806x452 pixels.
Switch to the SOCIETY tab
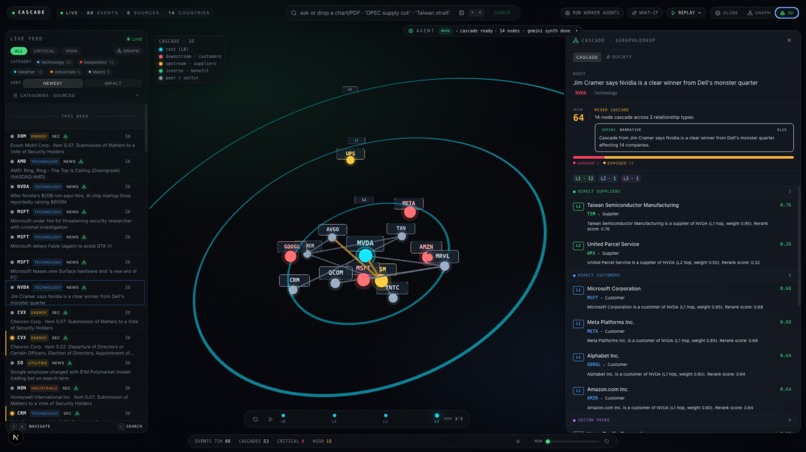[x=619, y=57]
